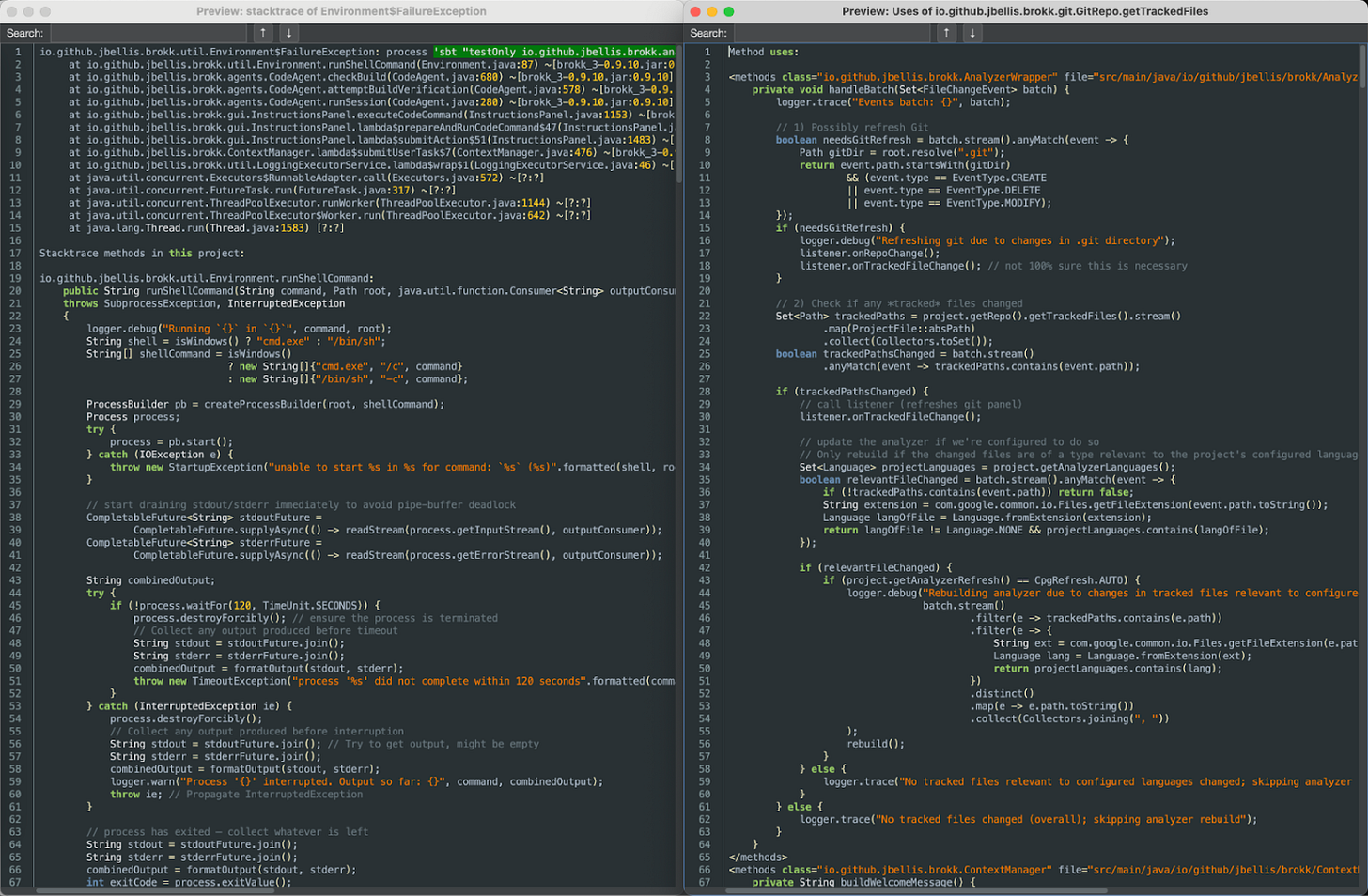Image resolution: width=1368 pixels, height=896 pixels.
Task: Click the logger.warn 'Process interrupted' line
Action: coord(356,781)
